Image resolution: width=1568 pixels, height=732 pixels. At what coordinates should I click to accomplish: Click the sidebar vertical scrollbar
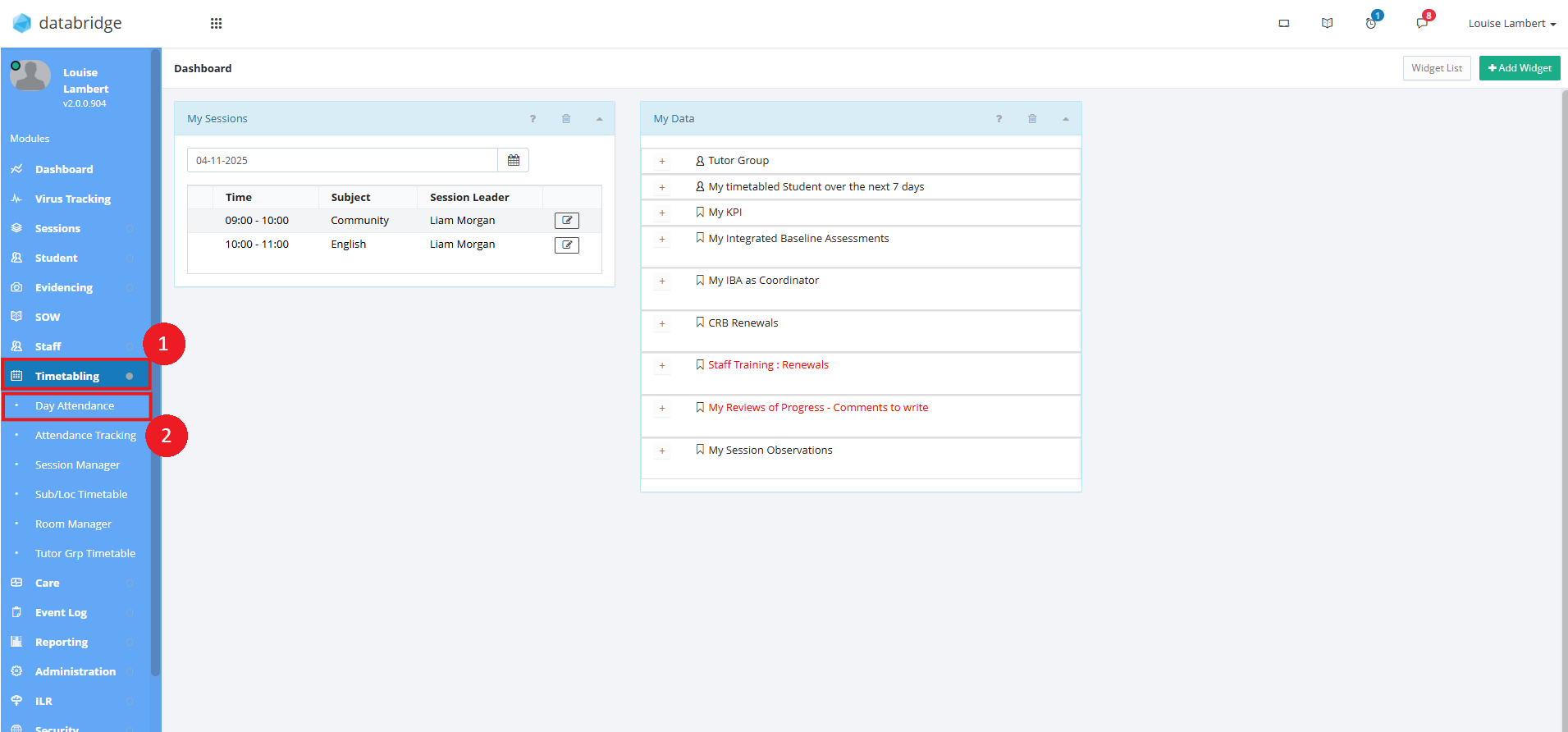[x=156, y=361]
